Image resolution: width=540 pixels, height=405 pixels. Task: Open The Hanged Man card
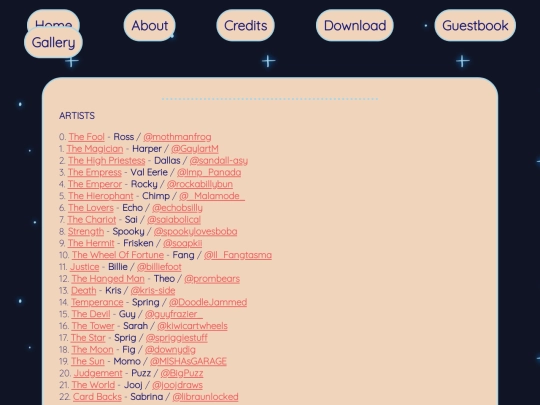[x=108, y=279]
